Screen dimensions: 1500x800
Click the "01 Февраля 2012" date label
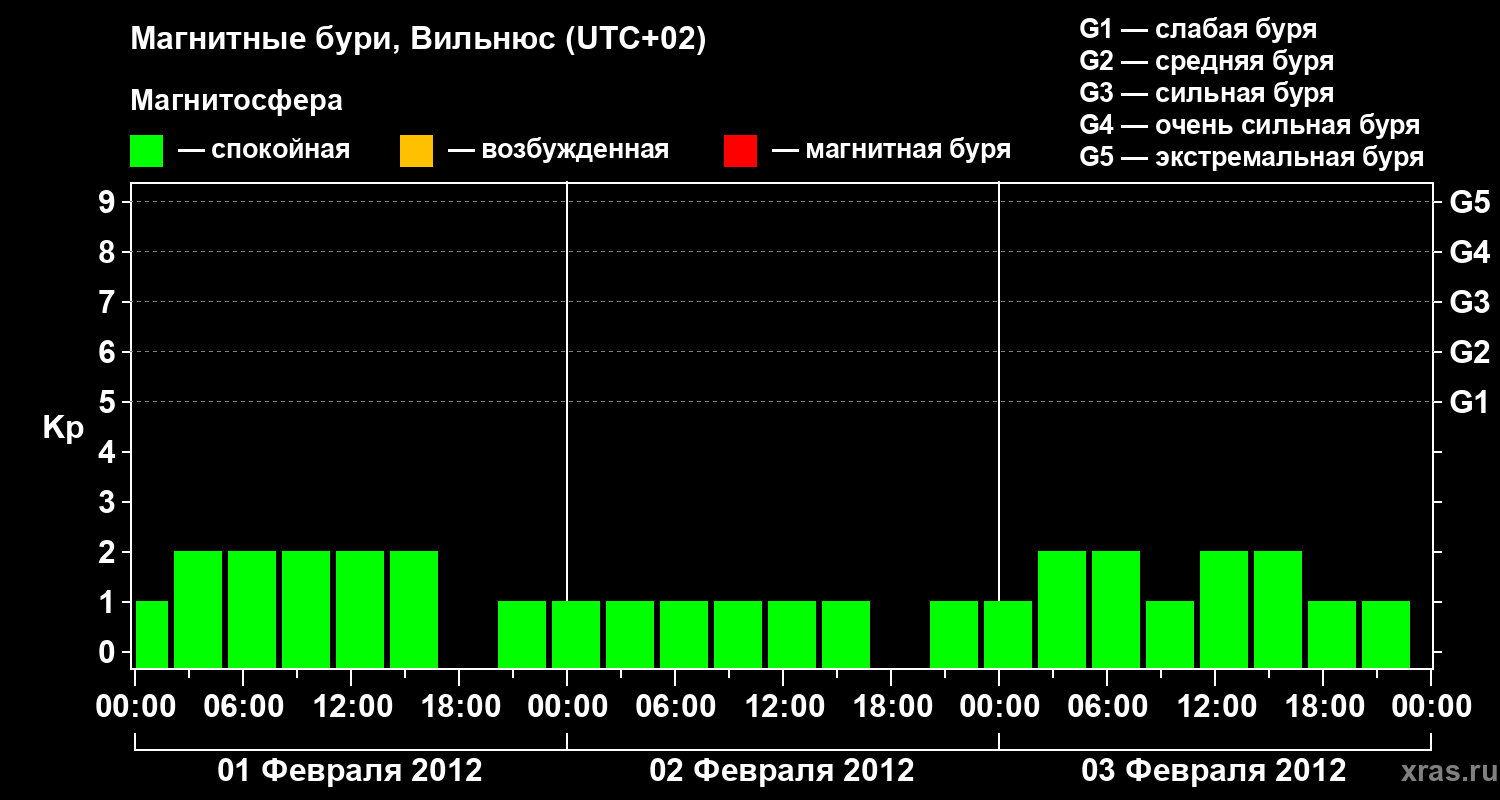[350, 771]
